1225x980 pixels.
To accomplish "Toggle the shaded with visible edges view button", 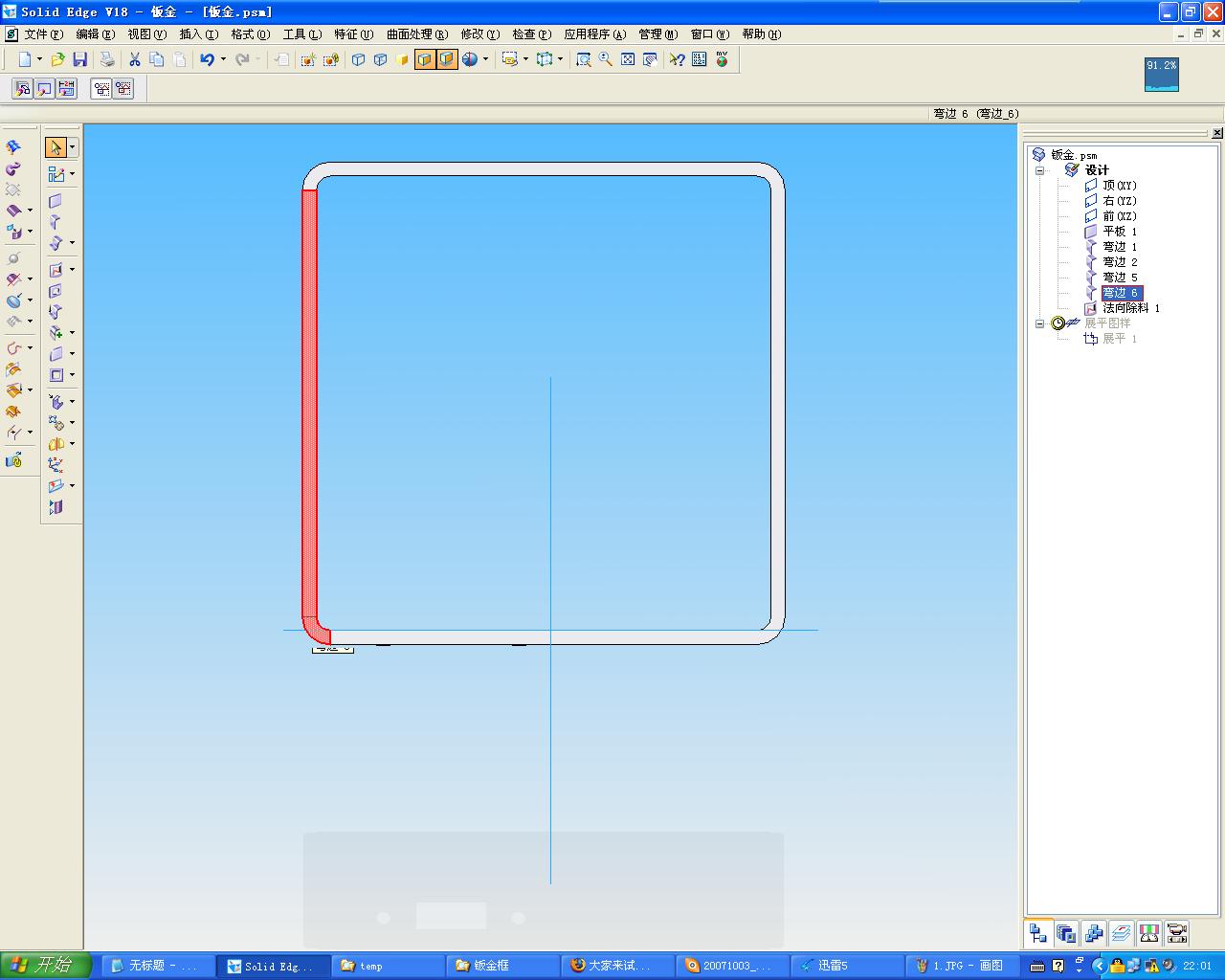I will [447, 59].
